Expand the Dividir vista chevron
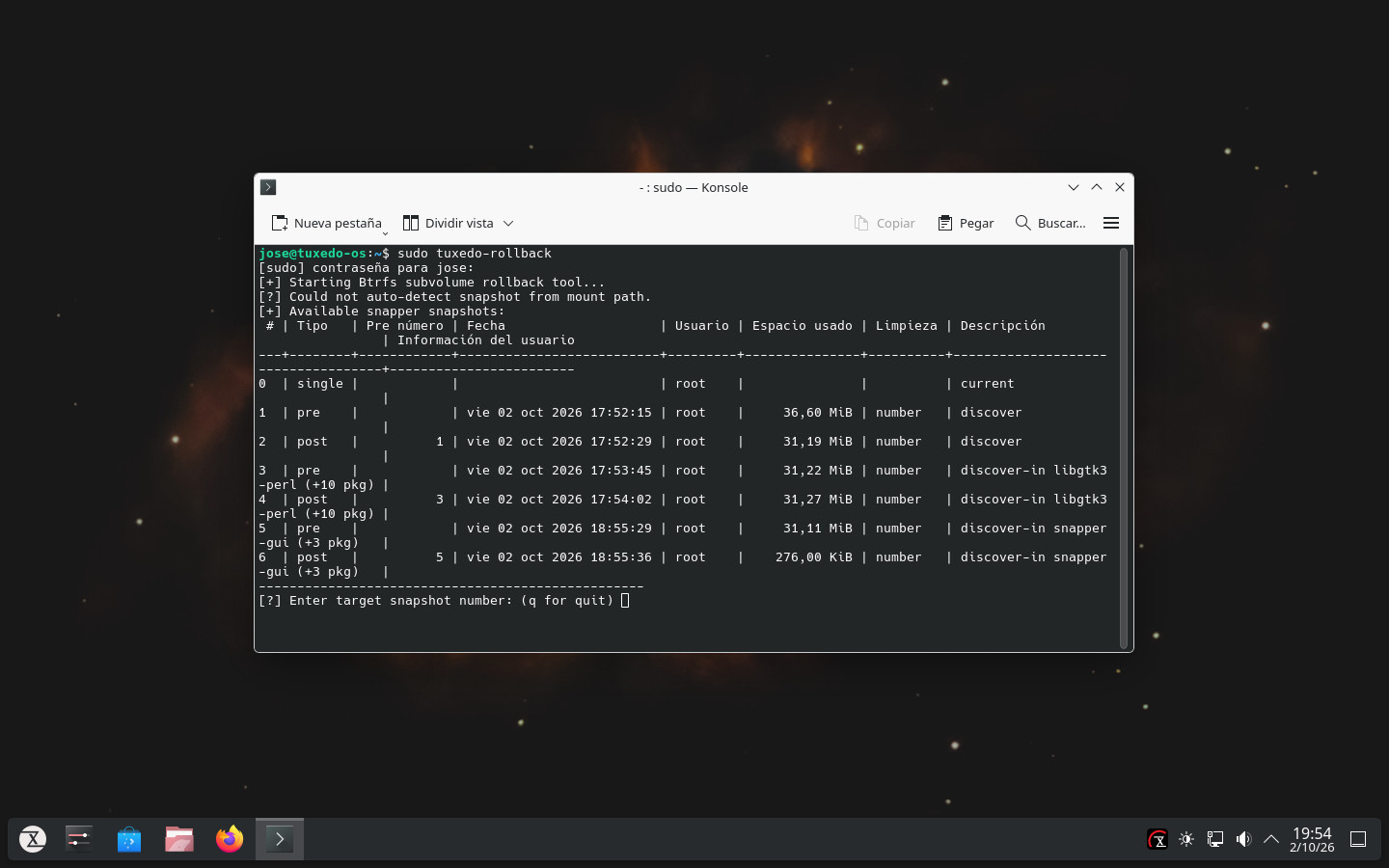The width and height of the screenshot is (1389, 868). click(x=508, y=223)
